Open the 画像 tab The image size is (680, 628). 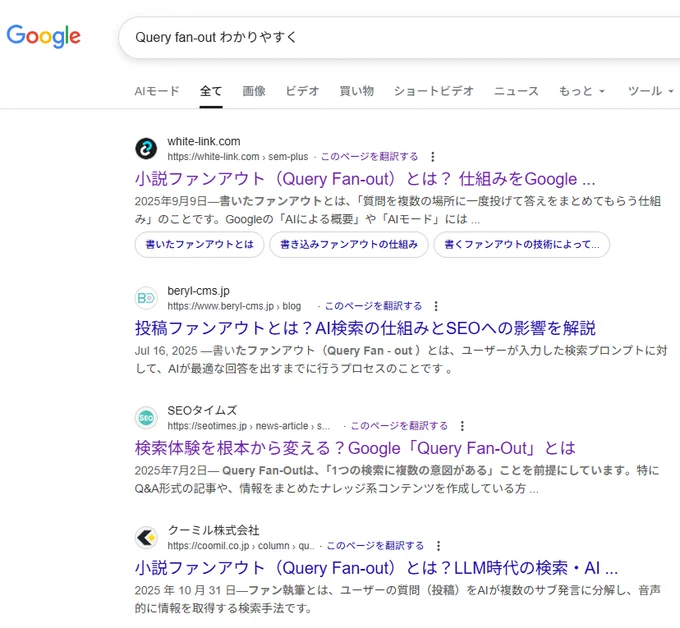pos(254,91)
